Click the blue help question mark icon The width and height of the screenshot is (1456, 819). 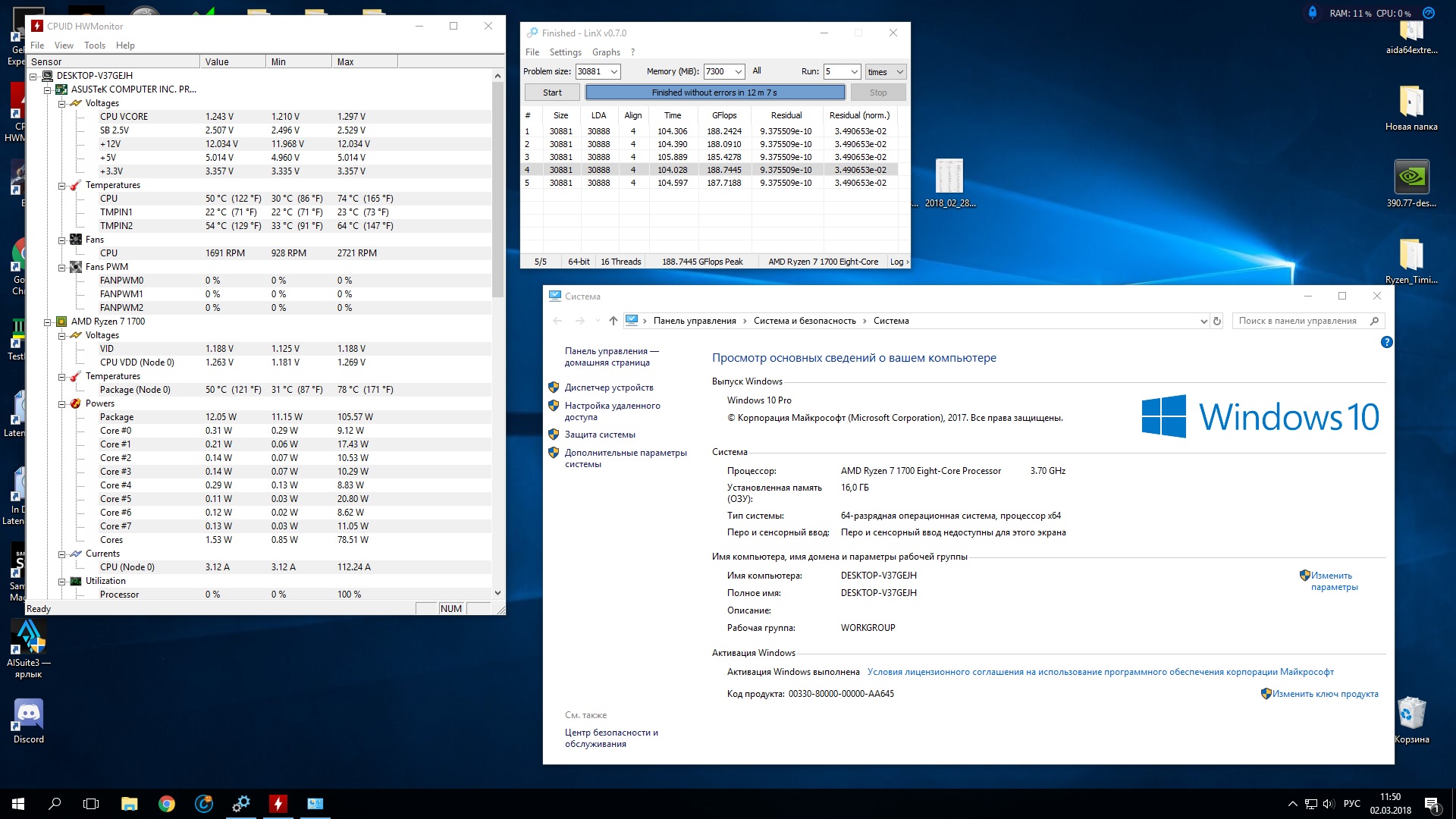point(1386,342)
